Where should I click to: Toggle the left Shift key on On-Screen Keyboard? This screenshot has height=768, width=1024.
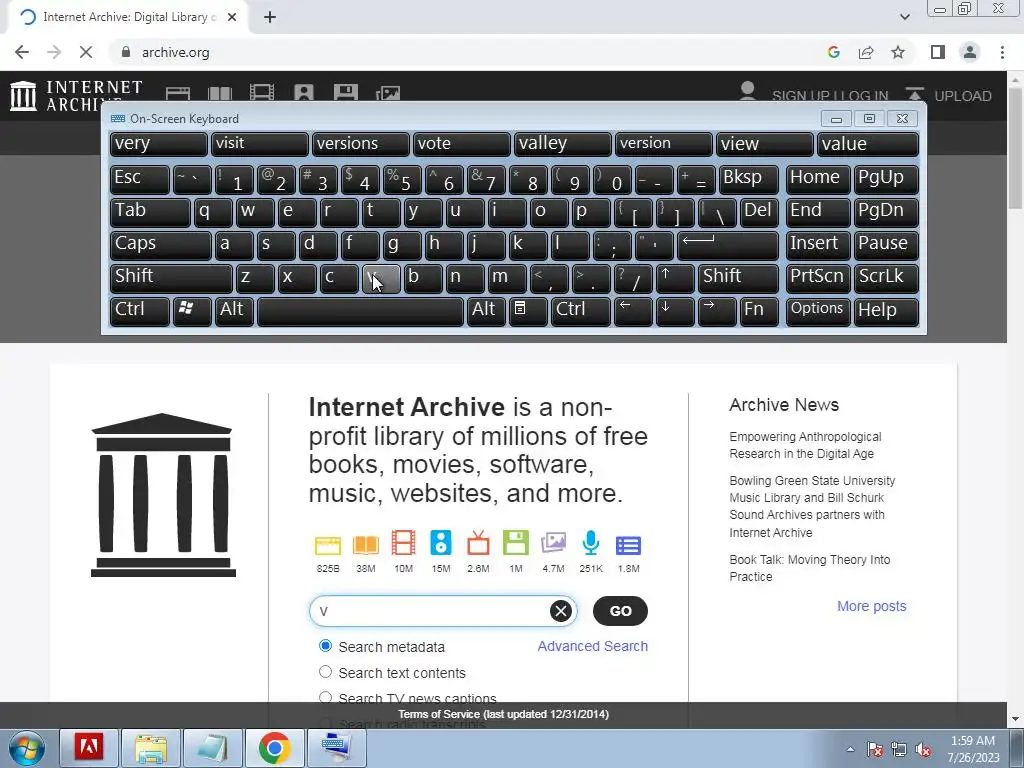170,278
